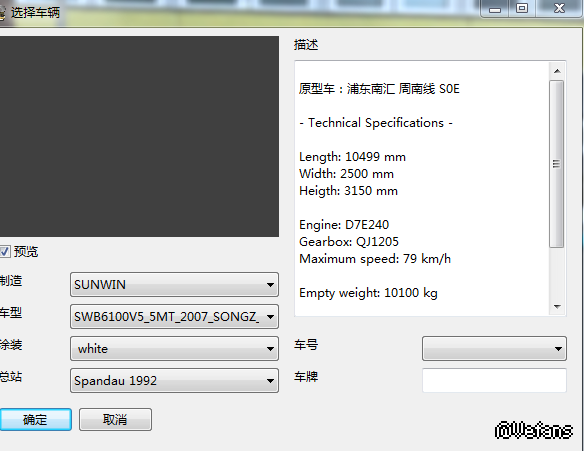The image size is (584, 451).
Task: Open the SUNWIN manufacturer dropdown
Action: click(174, 285)
